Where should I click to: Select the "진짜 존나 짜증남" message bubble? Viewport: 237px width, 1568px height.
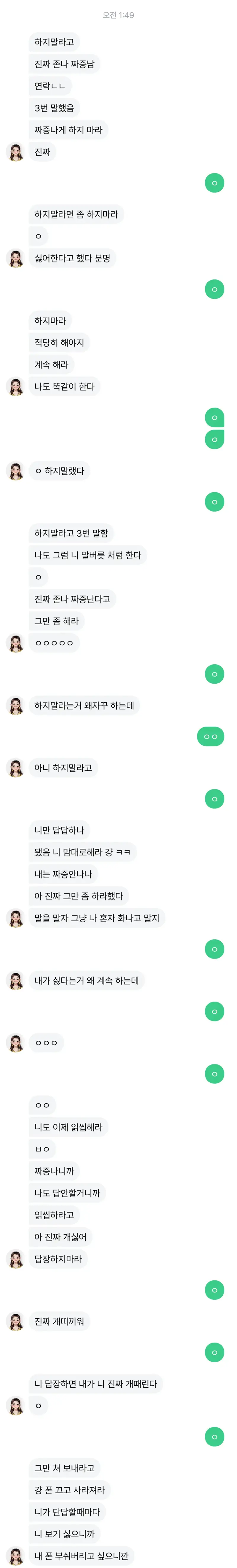click(x=64, y=64)
